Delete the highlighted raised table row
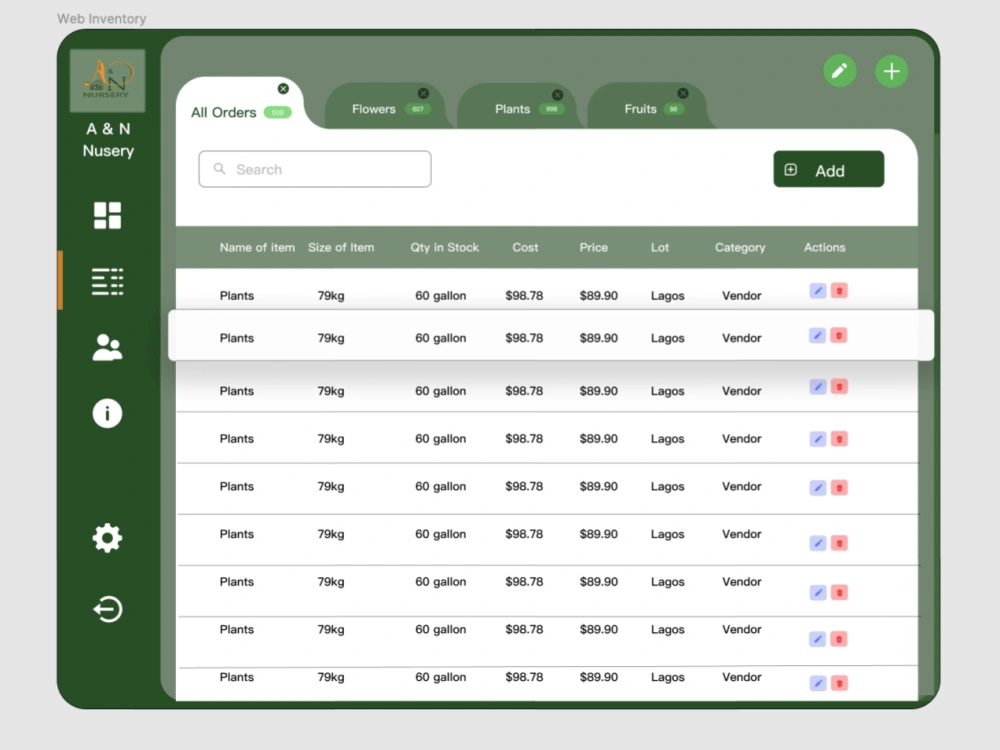1000x750 pixels. (x=839, y=335)
